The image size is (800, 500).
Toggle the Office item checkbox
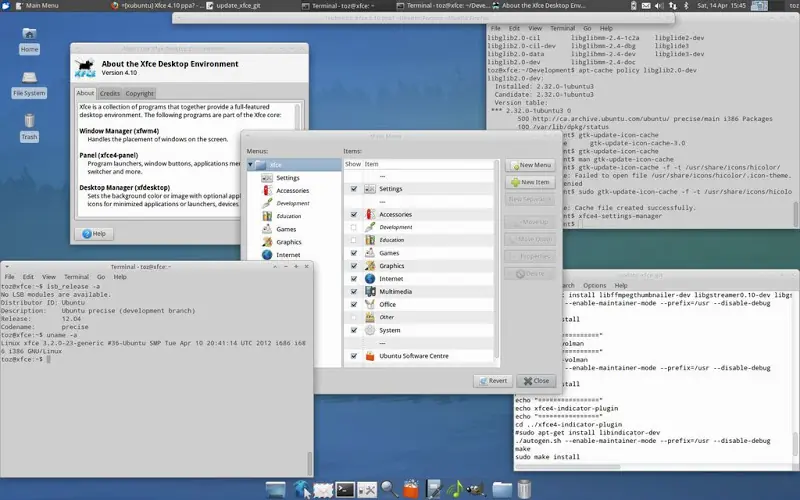point(354,304)
